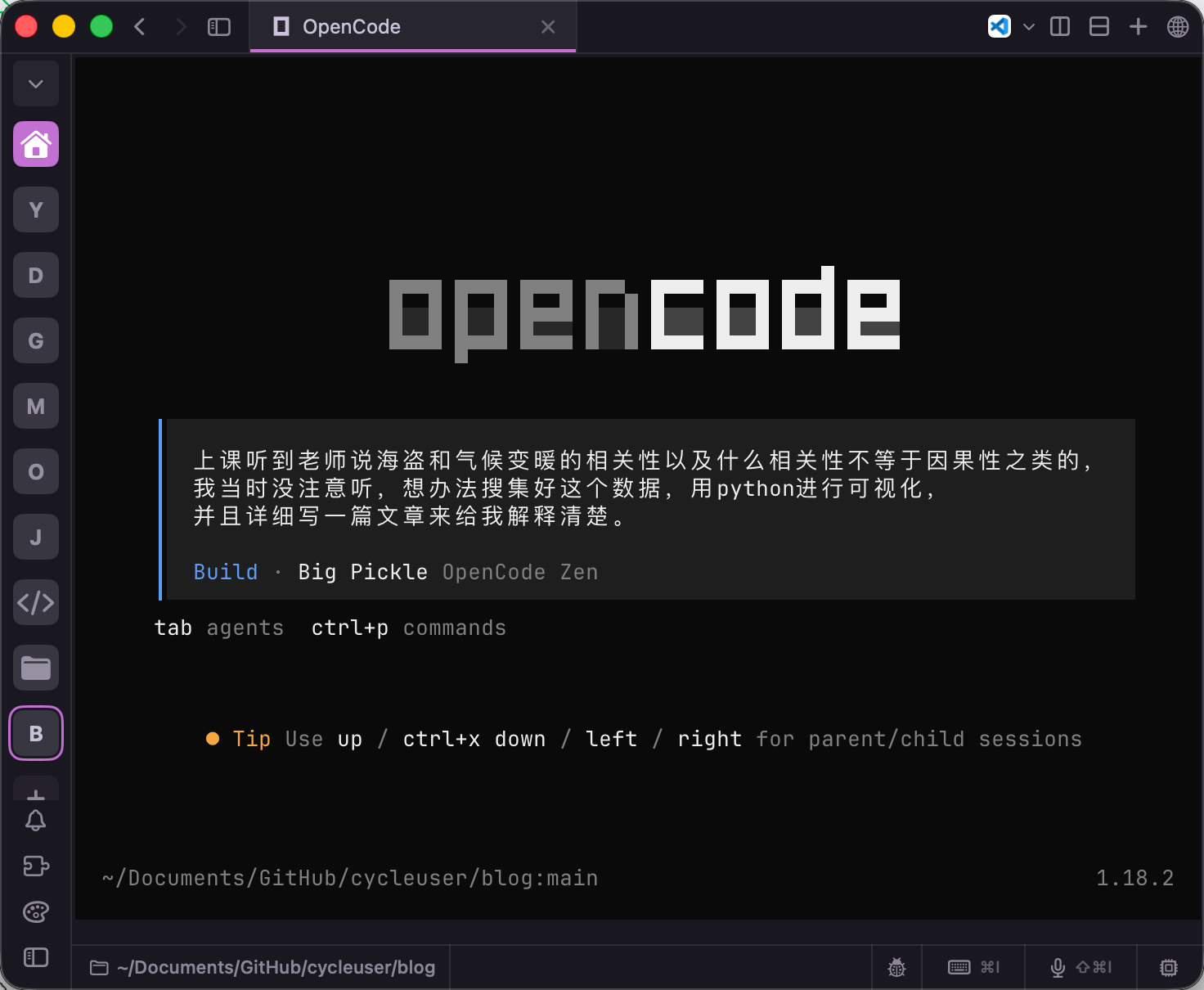Open the folder icon in the sidebar
This screenshot has width=1204, height=990.
[x=36, y=668]
